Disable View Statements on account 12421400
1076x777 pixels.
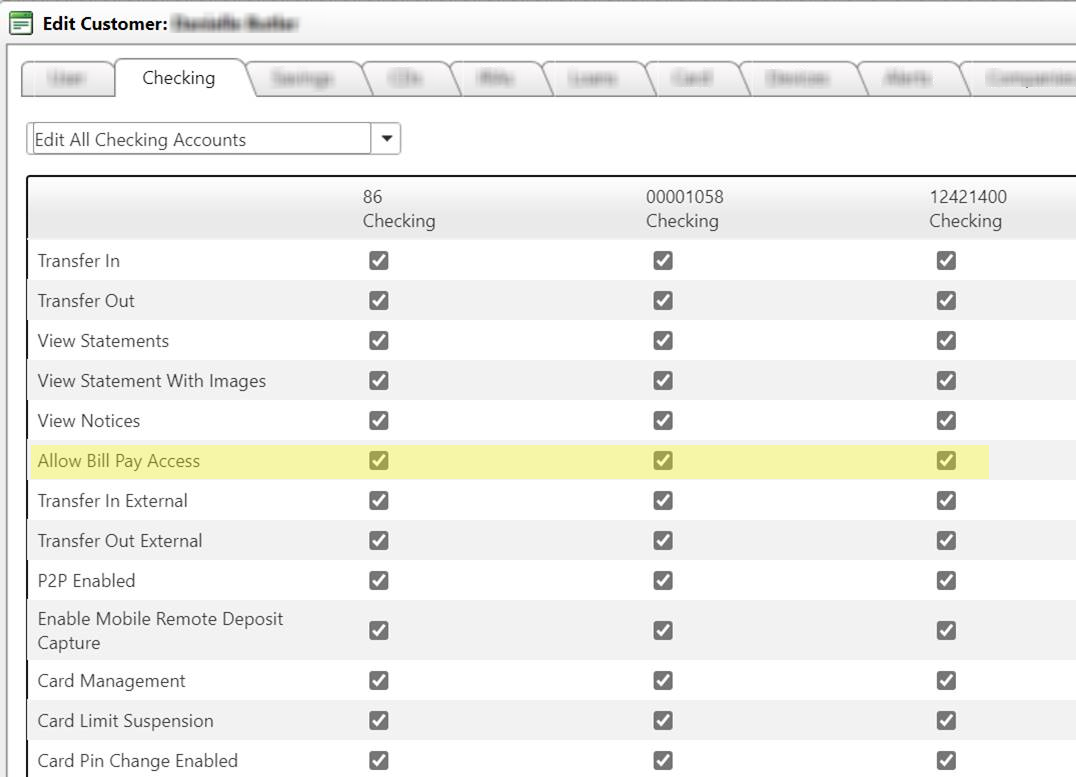(946, 340)
